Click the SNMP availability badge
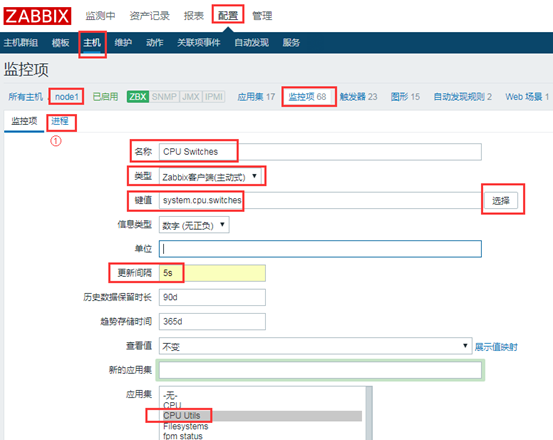Viewport: 553px width, 440px height. 164,97
